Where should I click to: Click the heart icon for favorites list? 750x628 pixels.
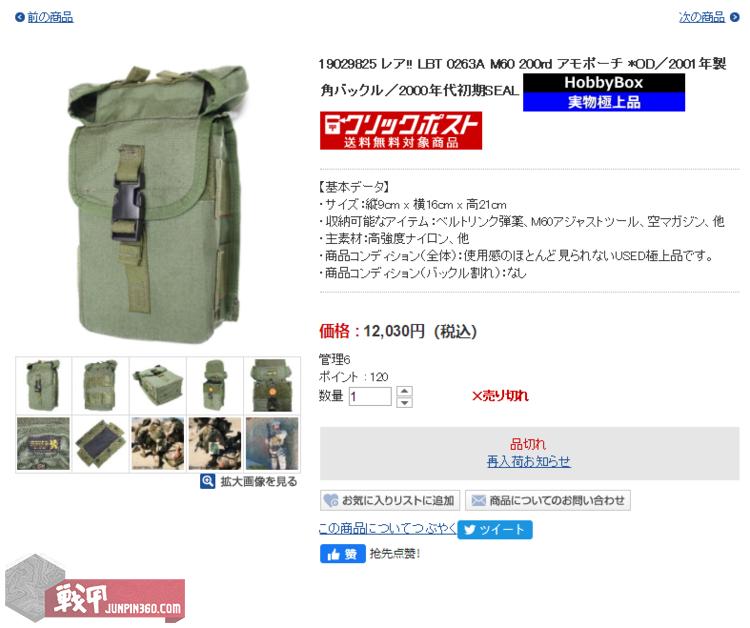[331, 501]
